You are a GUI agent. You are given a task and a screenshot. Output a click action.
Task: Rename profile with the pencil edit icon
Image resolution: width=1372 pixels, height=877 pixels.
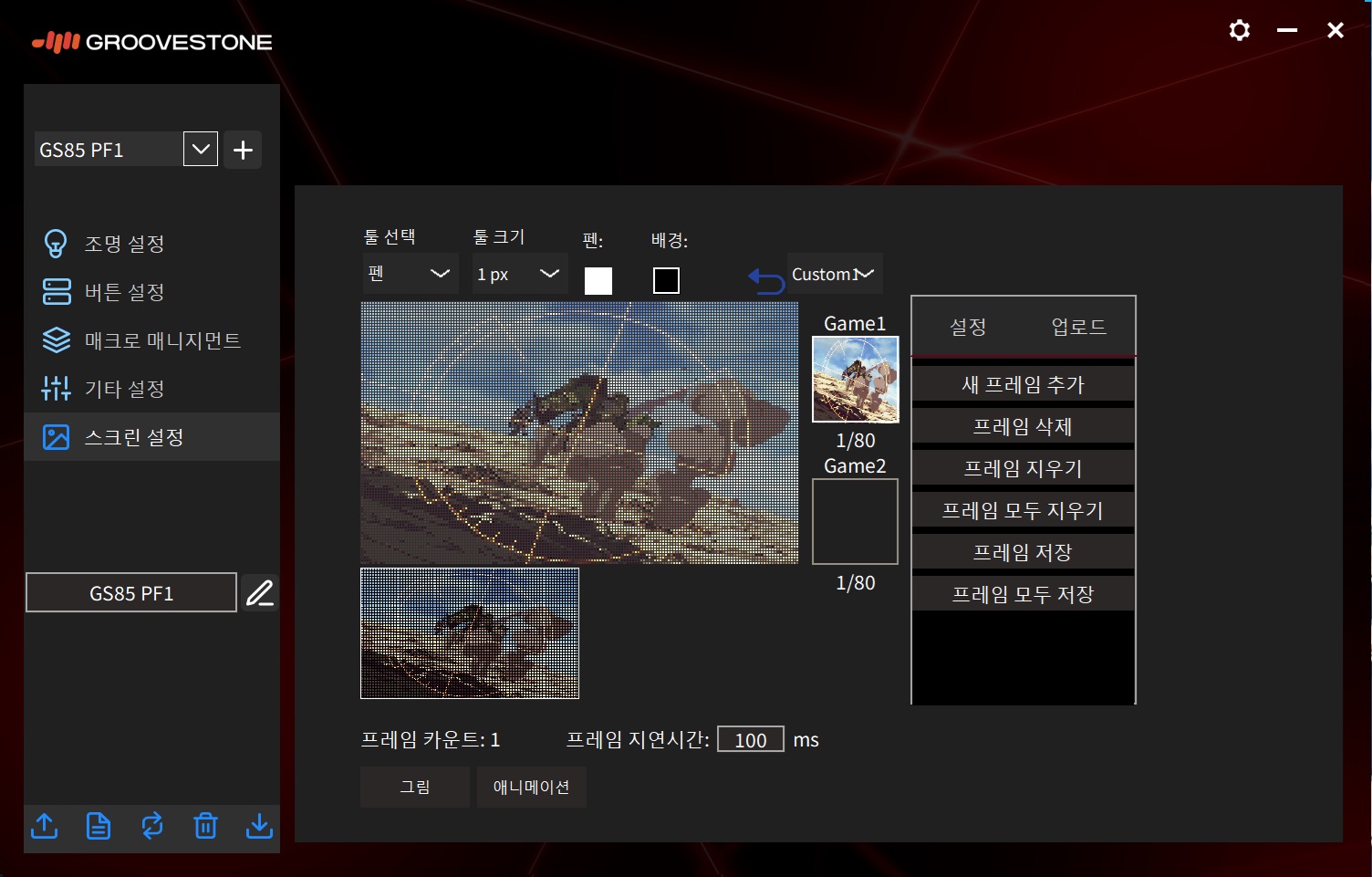[x=260, y=593]
